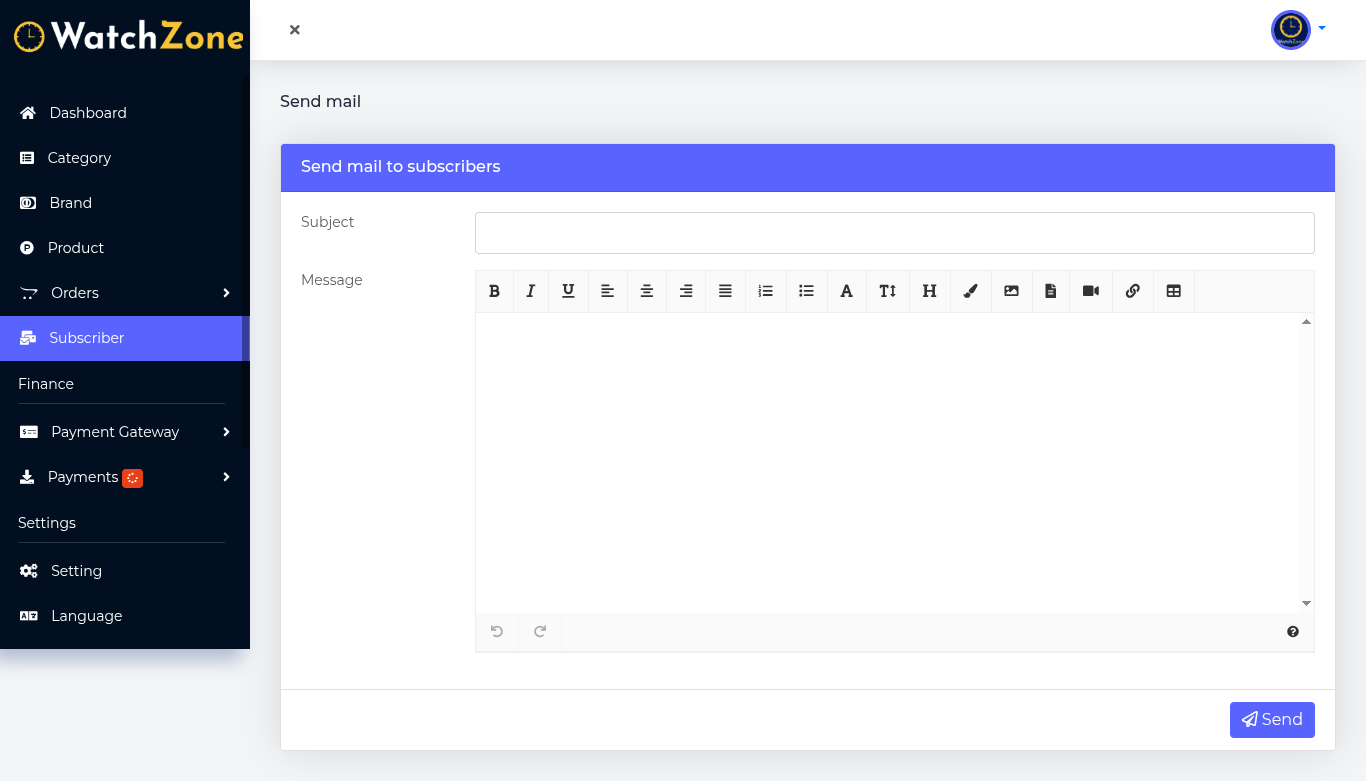Insert a table into the message

1174,291
